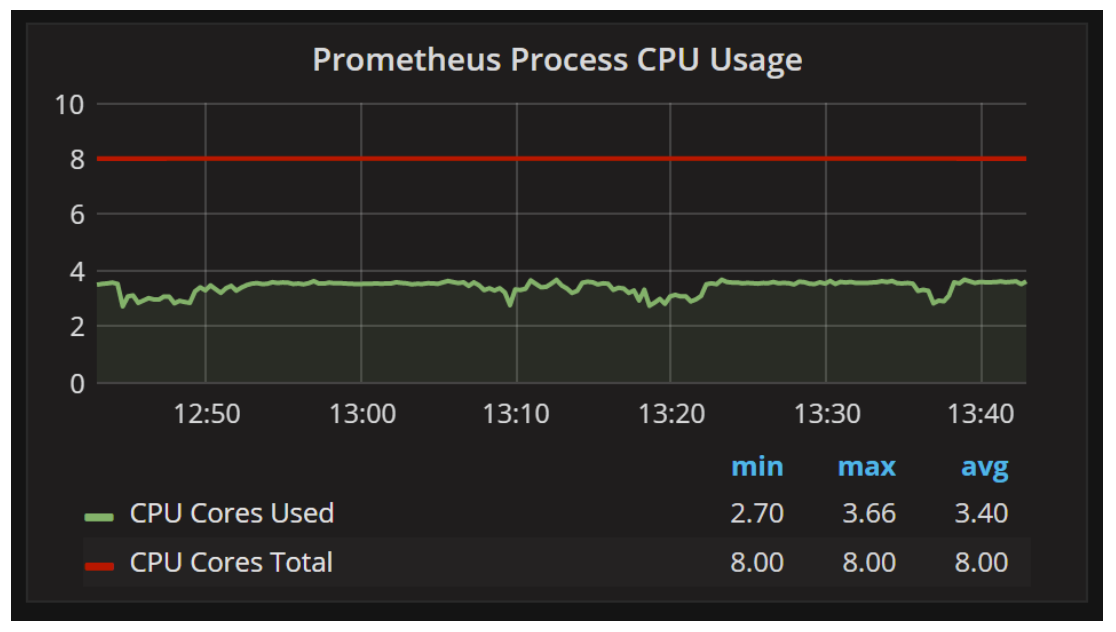Click the red CPU Cores Total line in graph
The image size is (1116, 632).
(x=560, y=159)
